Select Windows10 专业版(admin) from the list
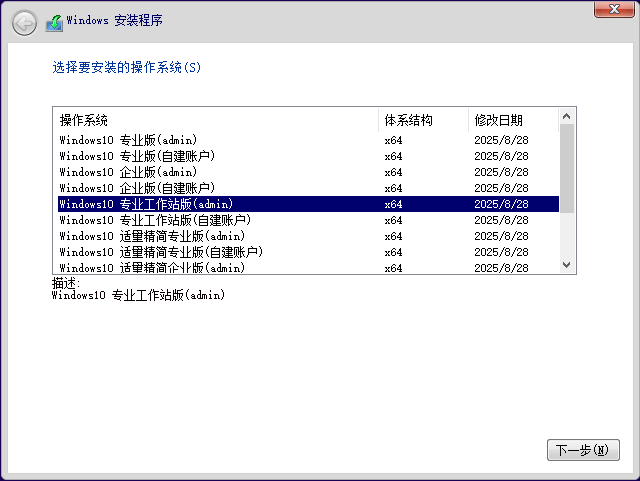640x481 pixels. [128, 140]
